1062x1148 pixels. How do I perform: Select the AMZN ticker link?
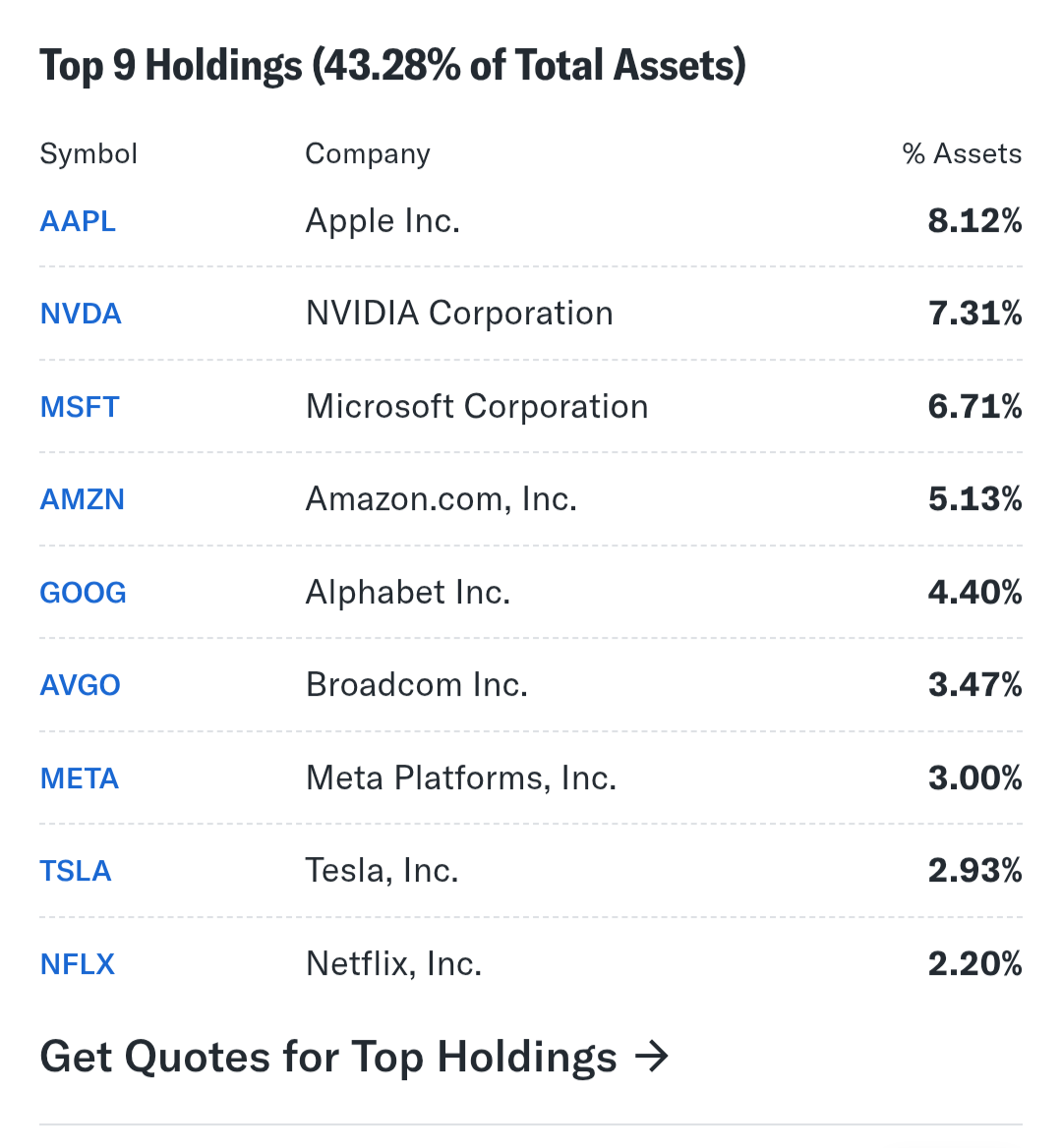point(82,499)
